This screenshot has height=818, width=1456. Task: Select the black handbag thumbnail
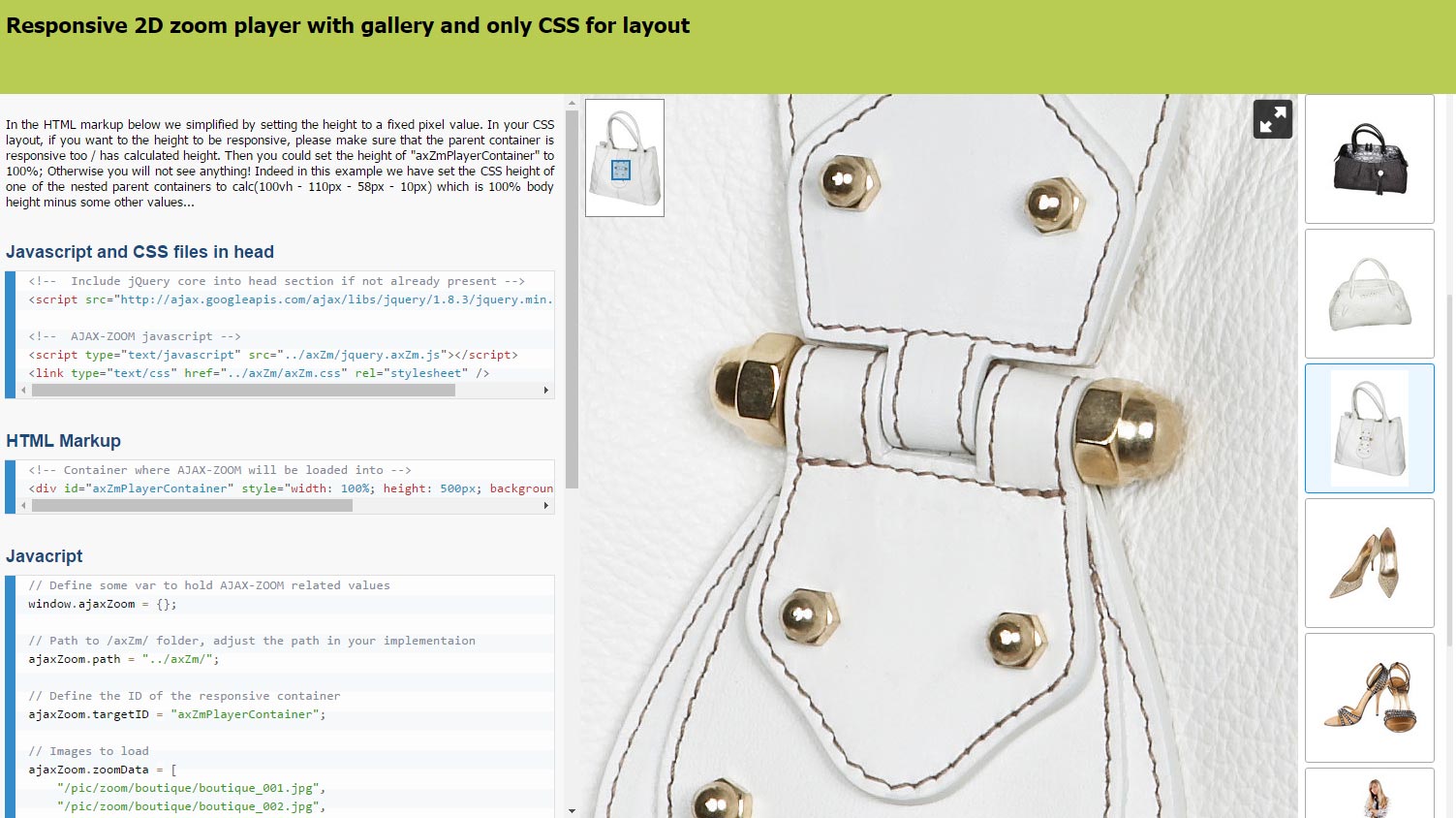coord(1370,159)
